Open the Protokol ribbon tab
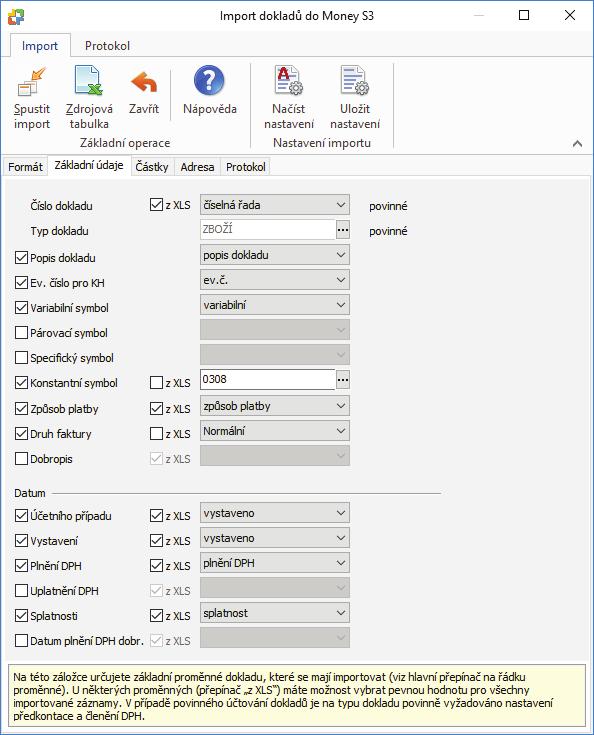Screen dimensions: 594x735 coord(107,46)
